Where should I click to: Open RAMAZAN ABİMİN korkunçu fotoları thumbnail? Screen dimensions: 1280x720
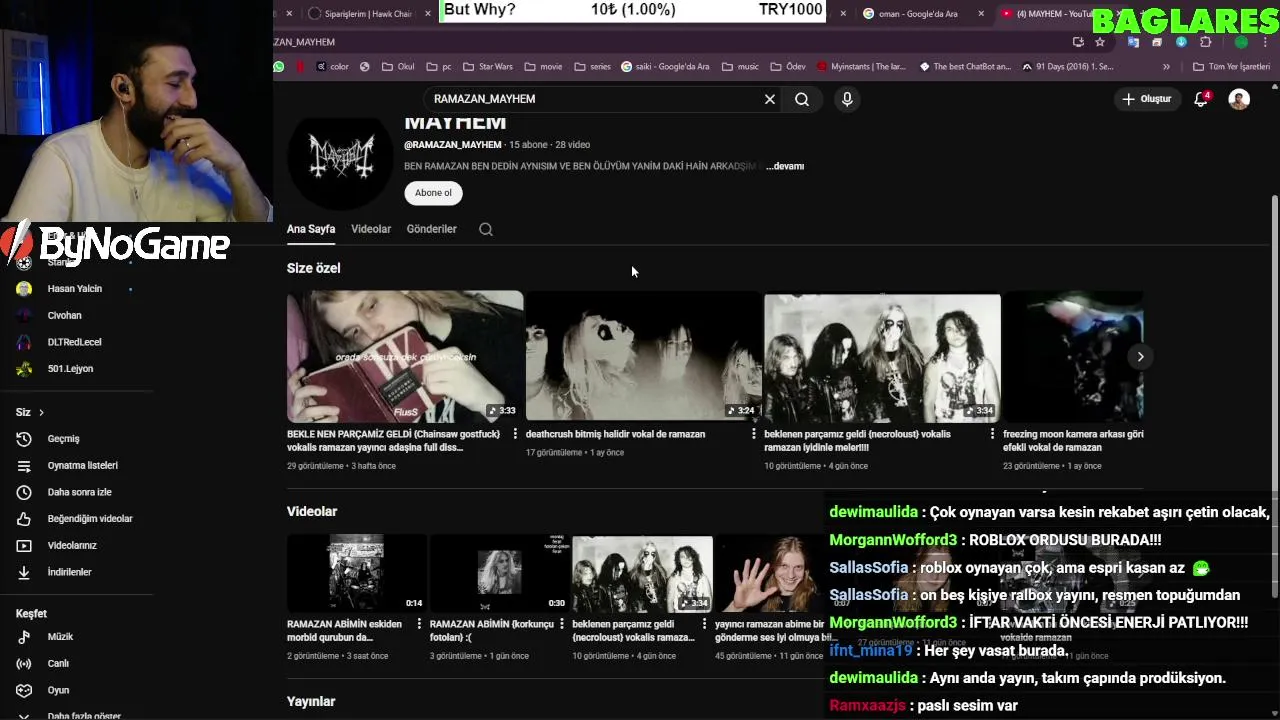point(499,573)
